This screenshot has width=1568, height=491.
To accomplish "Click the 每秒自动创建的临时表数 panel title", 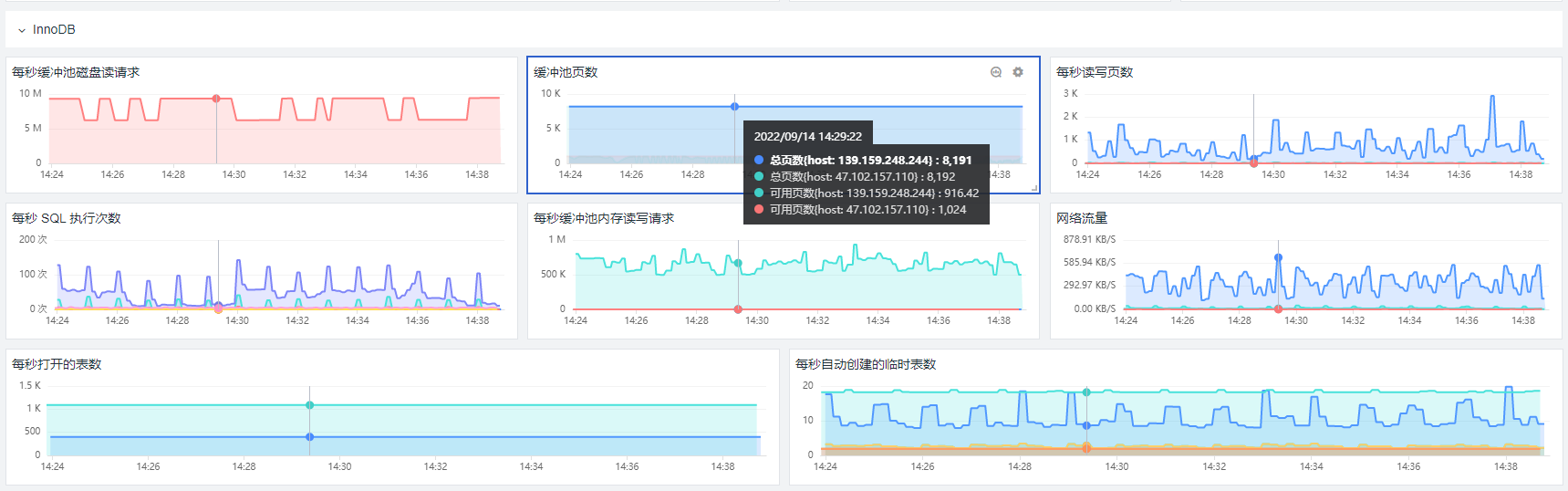I will pyautogui.click(x=865, y=364).
